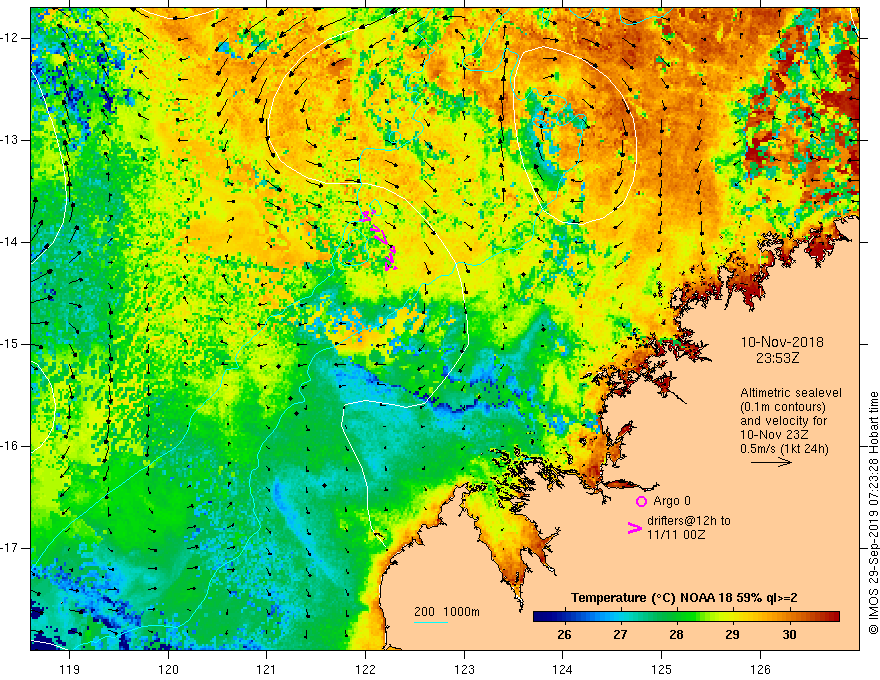The width and height of the screenshot is (880, 680).
Task: Click the drifters@12h to label
Action: pyautogui.click(x=689, y=521)
